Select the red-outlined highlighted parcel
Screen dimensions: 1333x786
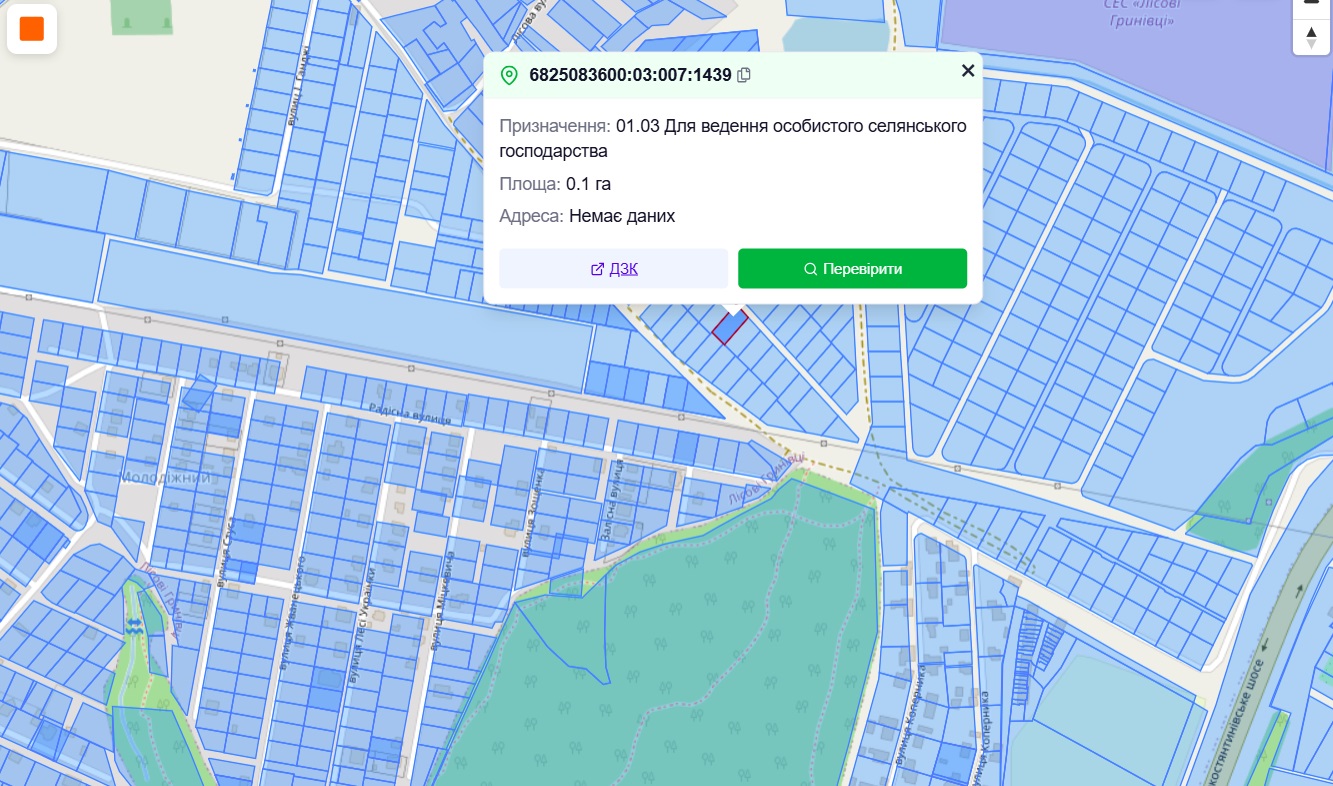pyautogui.click(x=729, y=328)
